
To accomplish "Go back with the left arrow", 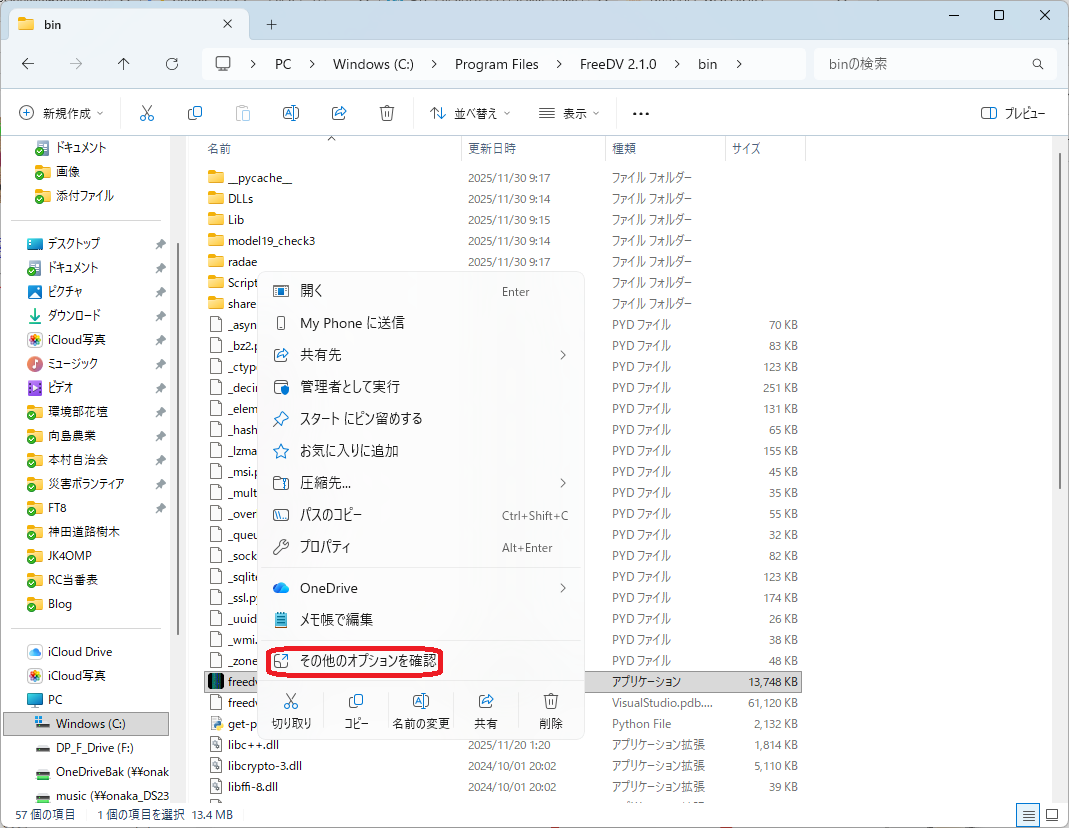I will pos(28,64).
